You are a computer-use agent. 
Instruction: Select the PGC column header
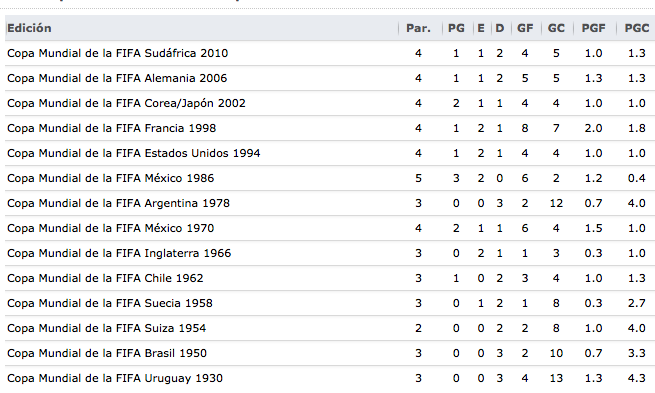coord(637,28)
